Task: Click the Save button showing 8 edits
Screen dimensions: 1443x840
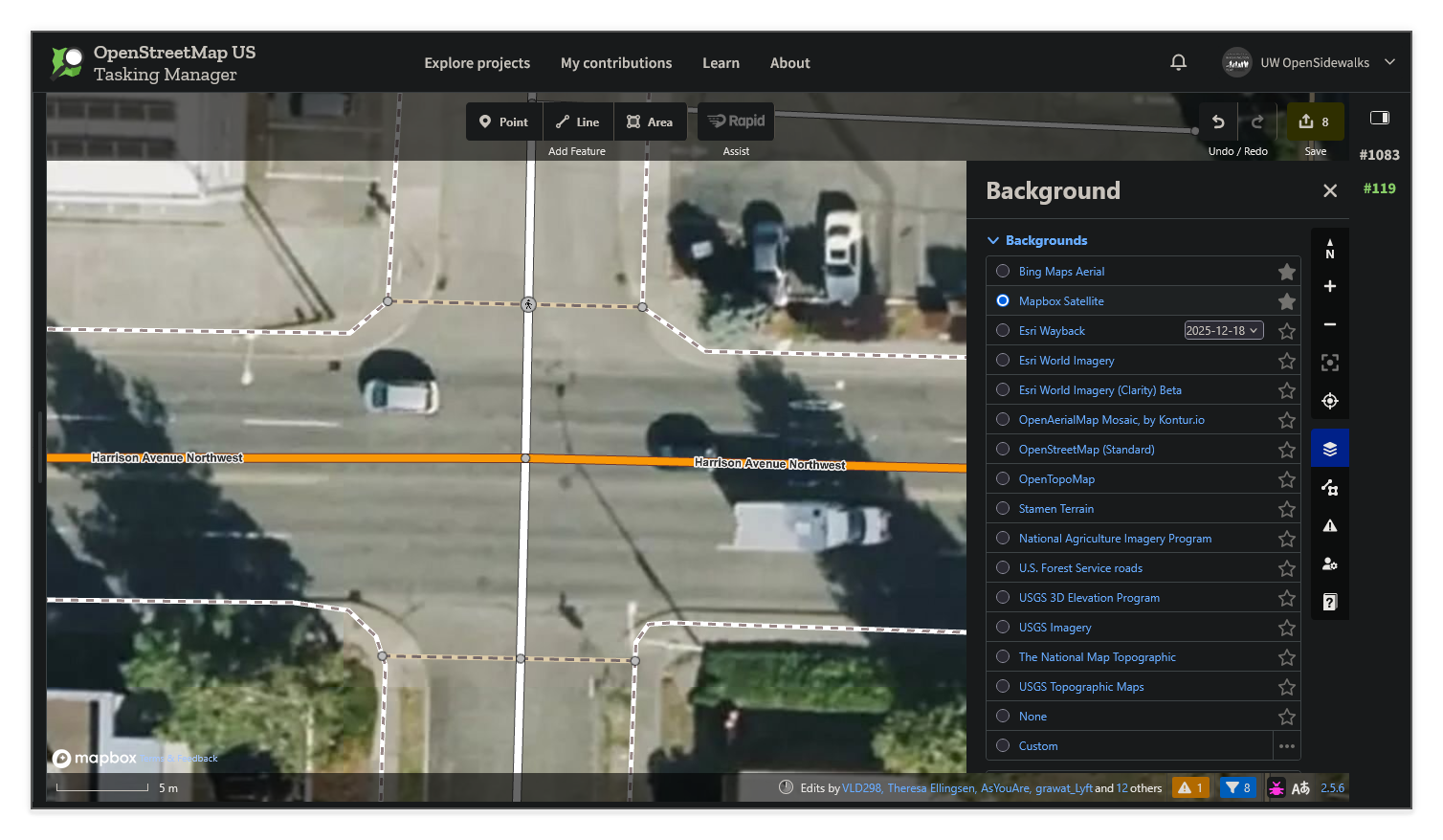Action: click(1315, 122)
